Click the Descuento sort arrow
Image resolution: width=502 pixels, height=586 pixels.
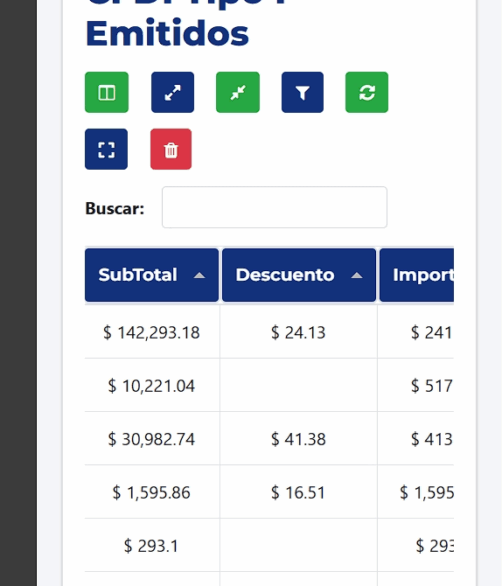pos(357,275)
